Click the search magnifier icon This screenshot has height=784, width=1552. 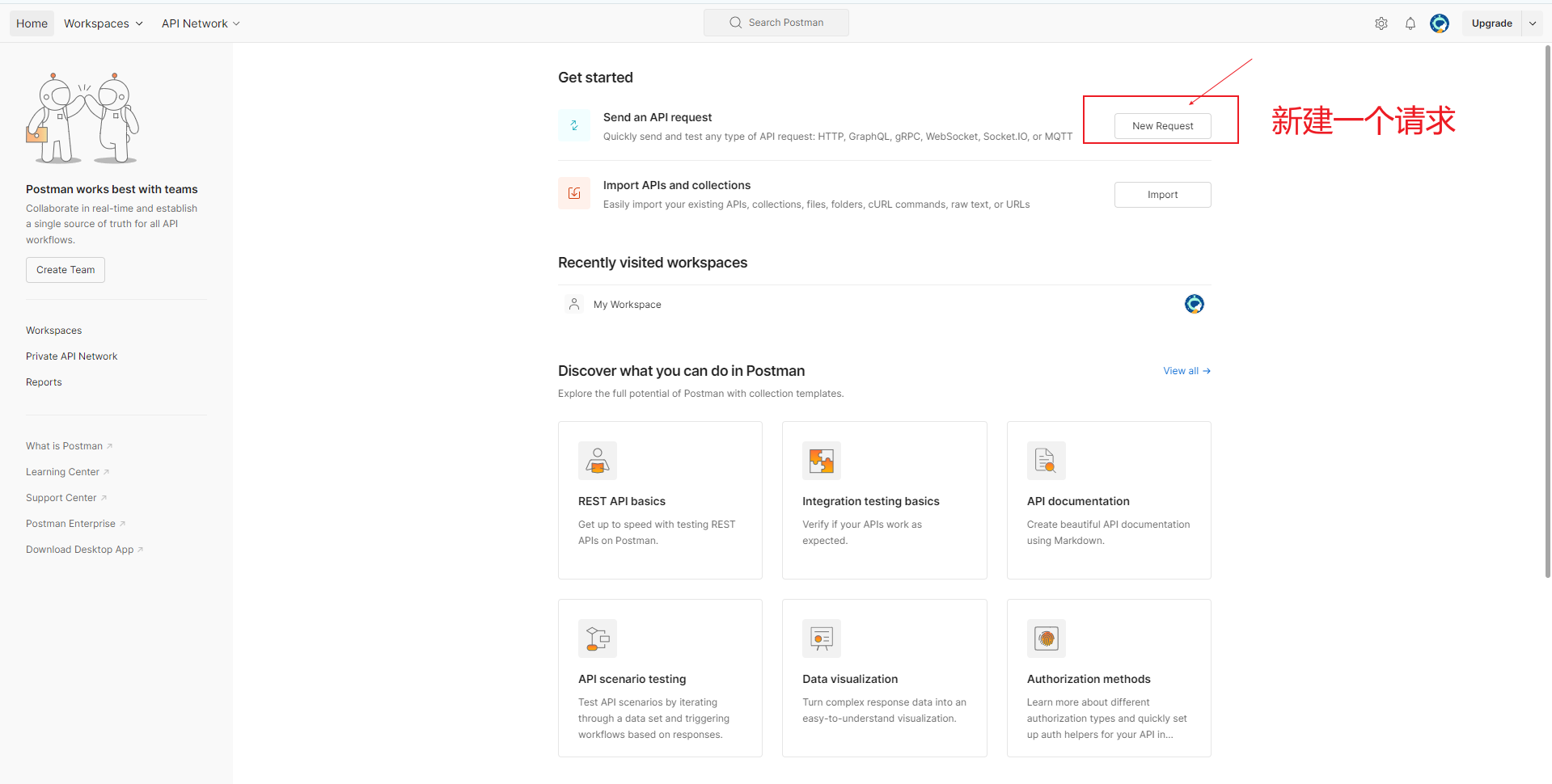click(735, 23)
